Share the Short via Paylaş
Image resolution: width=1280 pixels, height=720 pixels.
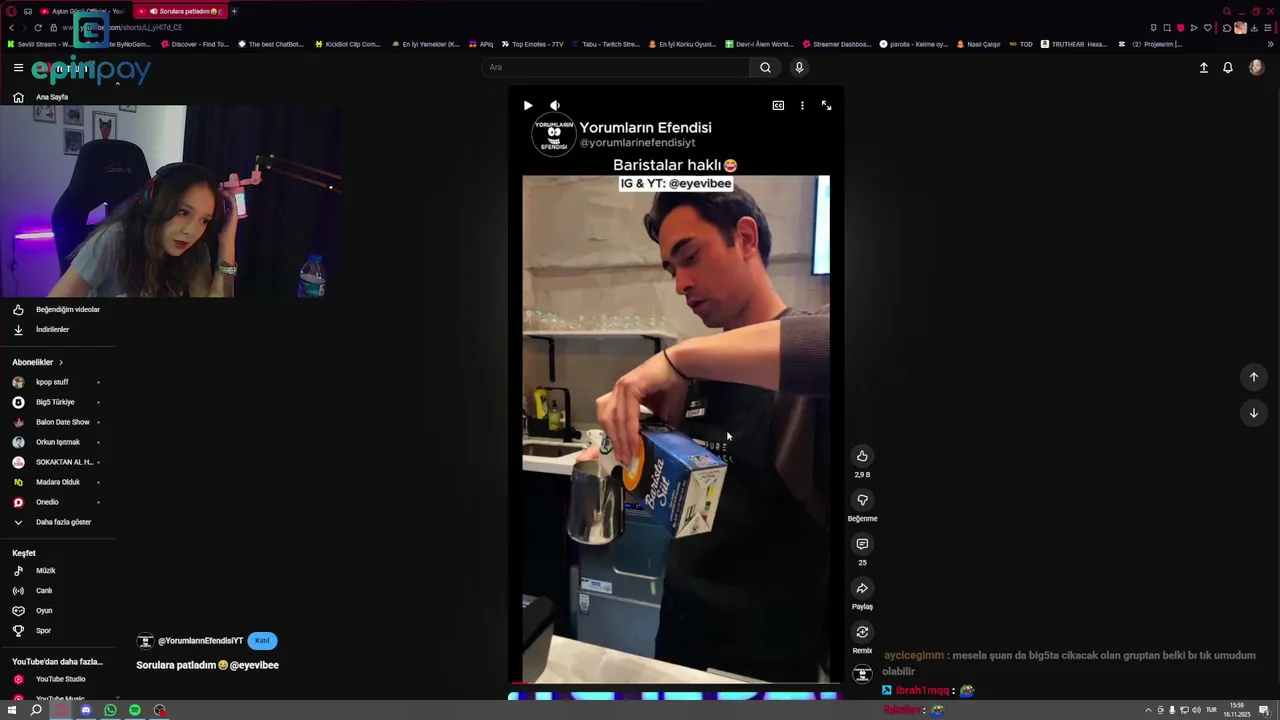click(x=862, y=588)
